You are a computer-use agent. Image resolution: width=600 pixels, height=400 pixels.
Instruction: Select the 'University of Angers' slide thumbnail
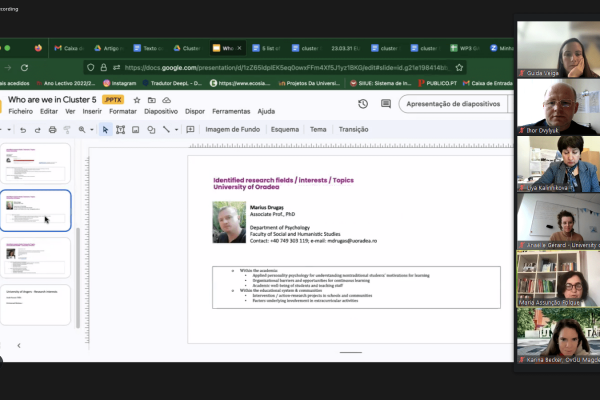coord(36,305)
